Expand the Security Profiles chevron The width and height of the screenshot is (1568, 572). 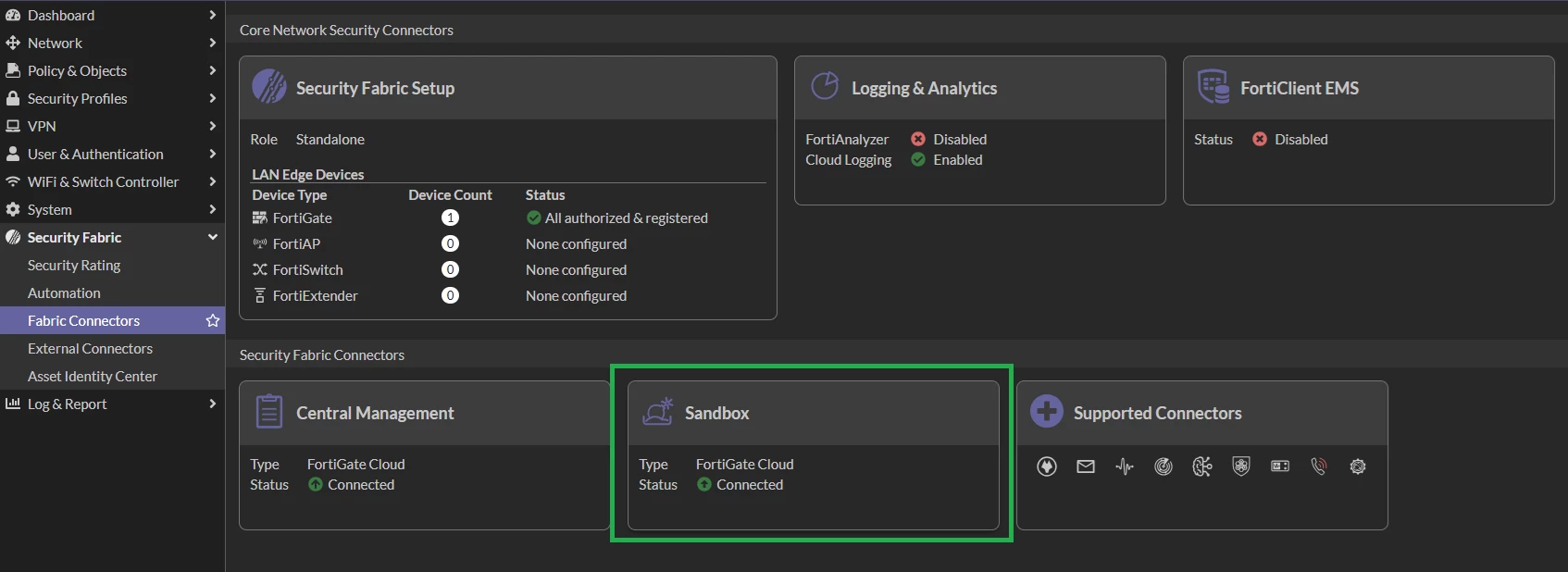pos(213,98)
